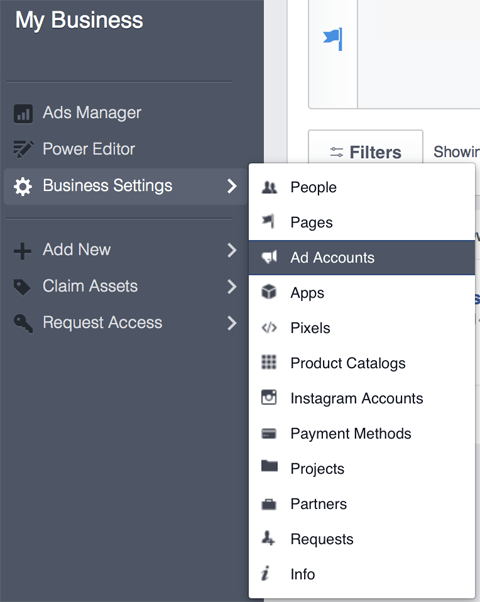Go to Requests in submenu

362,539
